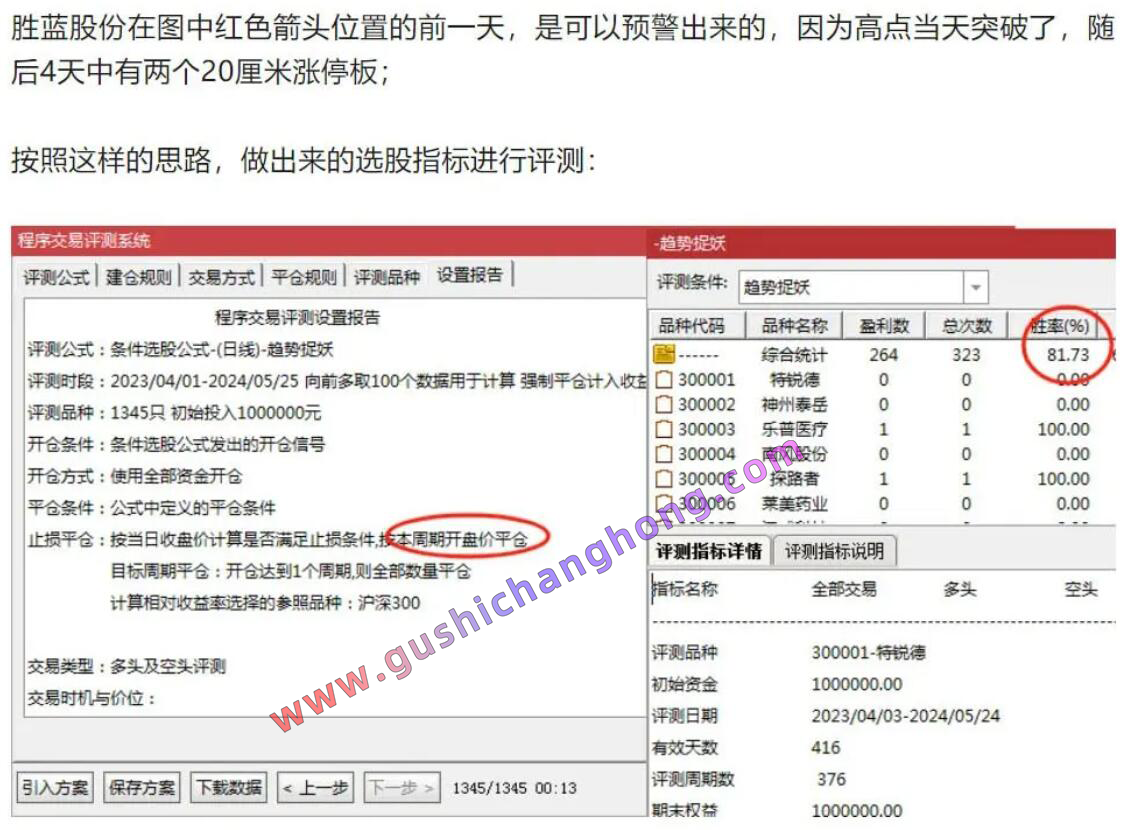Click the icon beside 300001
Viewport: 1142px width, 830px height.
[x=663, y=379]
